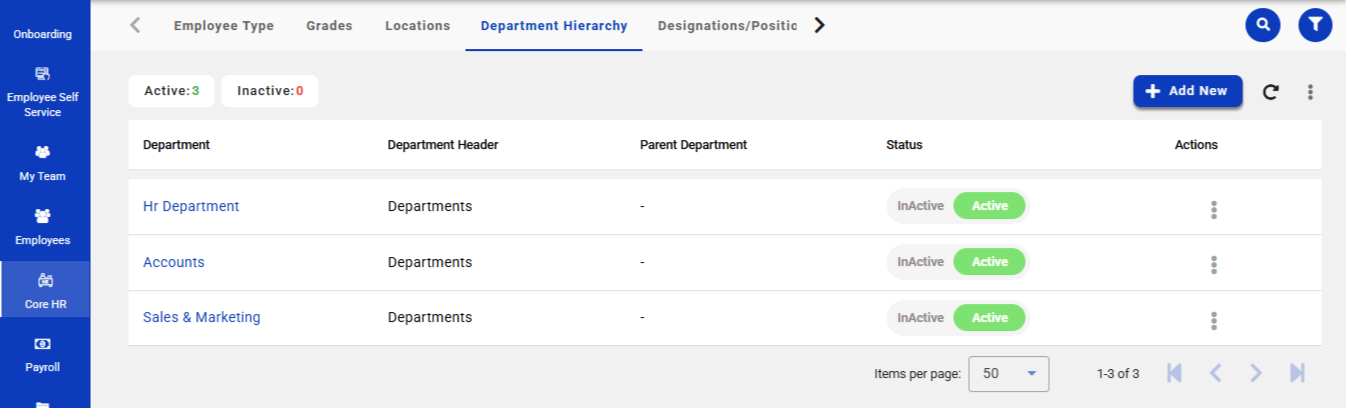Open the actions menu for the Hr Department row
The height and width of the screenshot is (408, 1346).
[1214, 209]
